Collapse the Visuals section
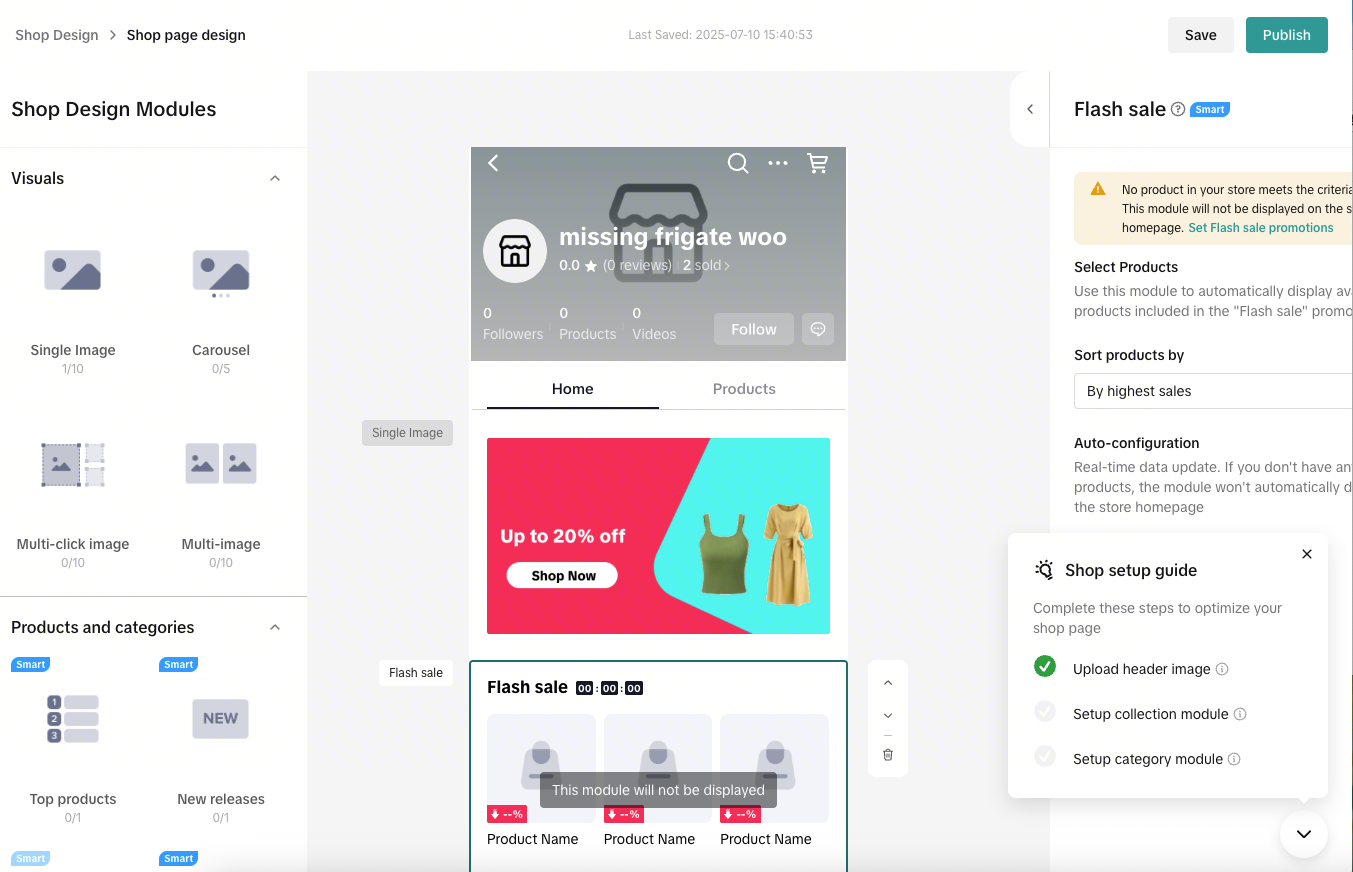 click(275, 178)
